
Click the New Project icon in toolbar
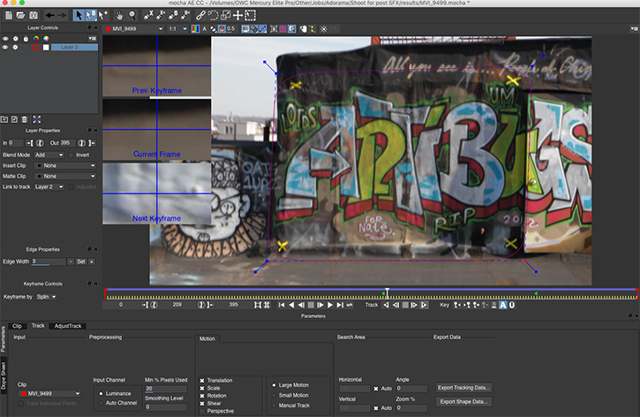[9, 16]
